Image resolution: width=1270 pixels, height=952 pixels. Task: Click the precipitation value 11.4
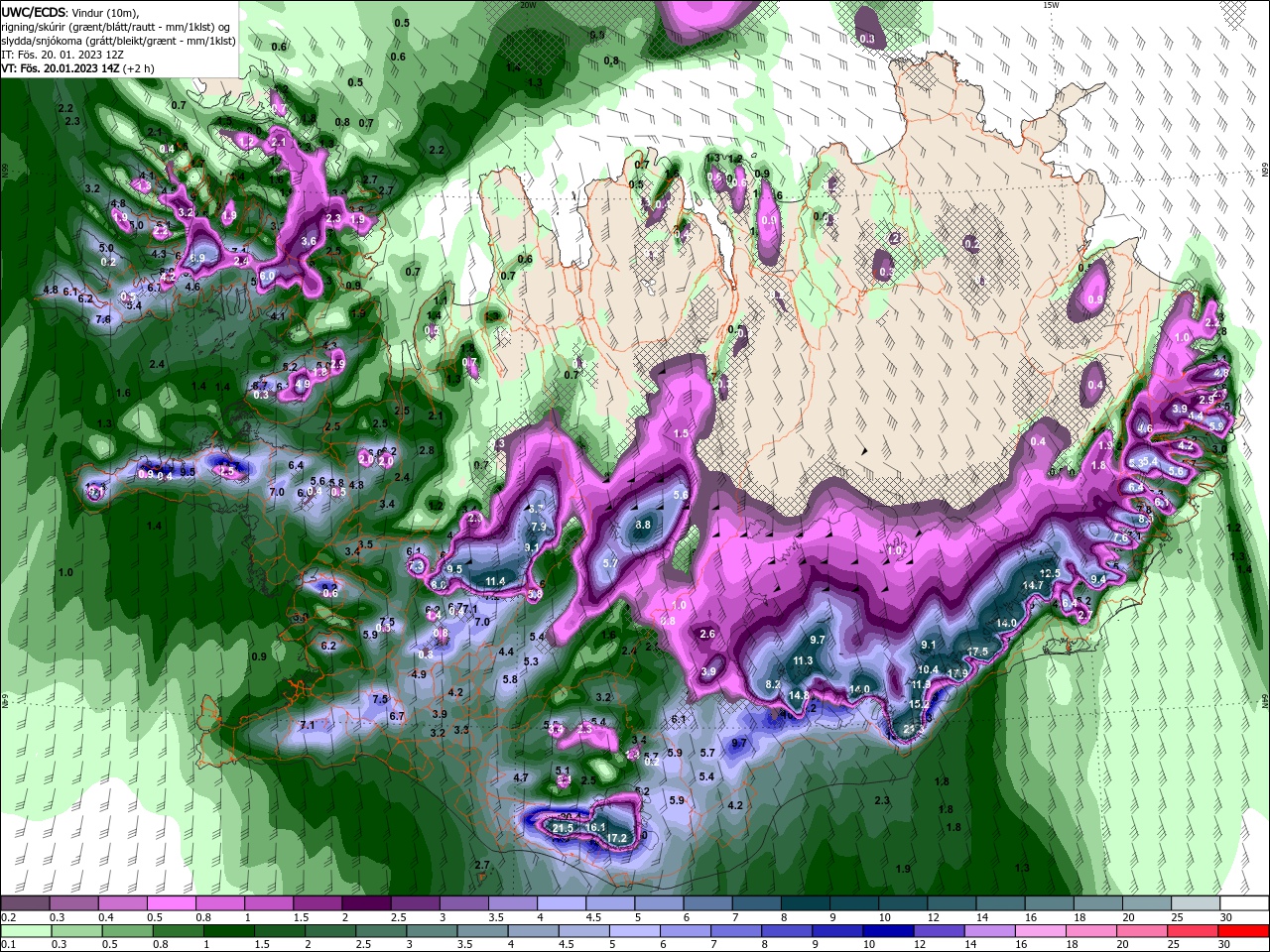click(495, 581)
